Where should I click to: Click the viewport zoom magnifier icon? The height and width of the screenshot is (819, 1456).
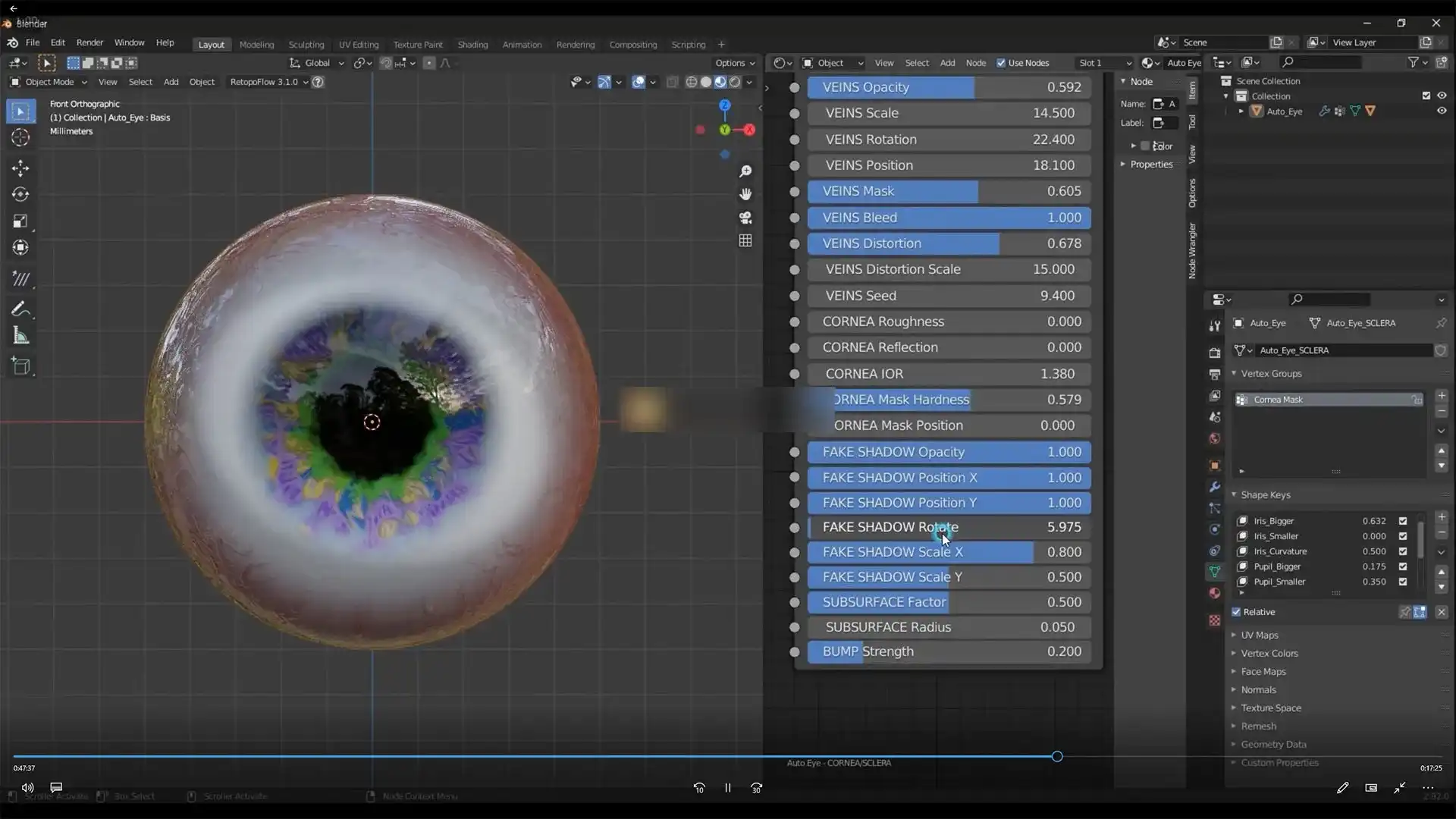745,171
